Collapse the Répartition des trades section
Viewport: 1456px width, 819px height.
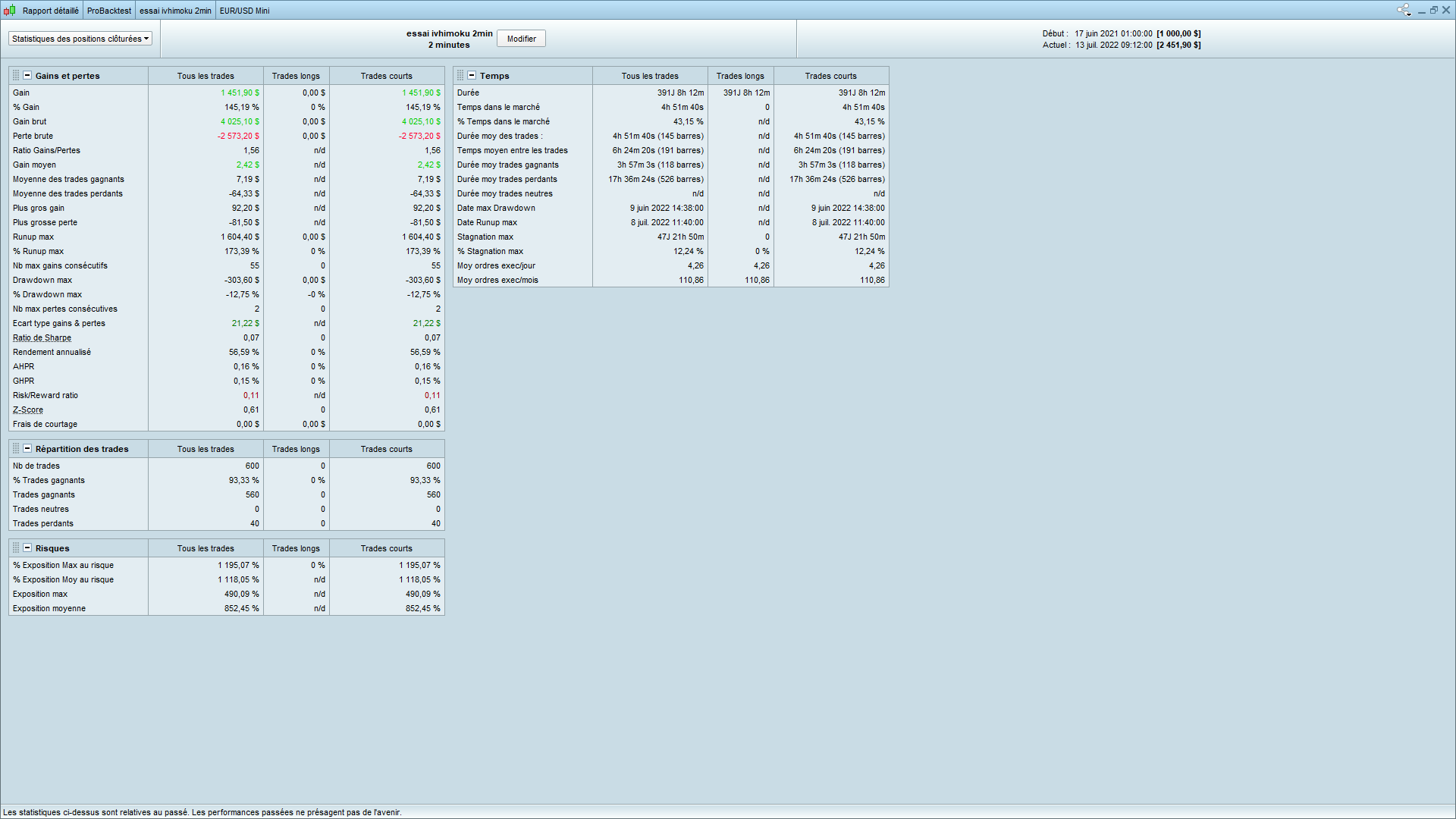coord(27,449)
